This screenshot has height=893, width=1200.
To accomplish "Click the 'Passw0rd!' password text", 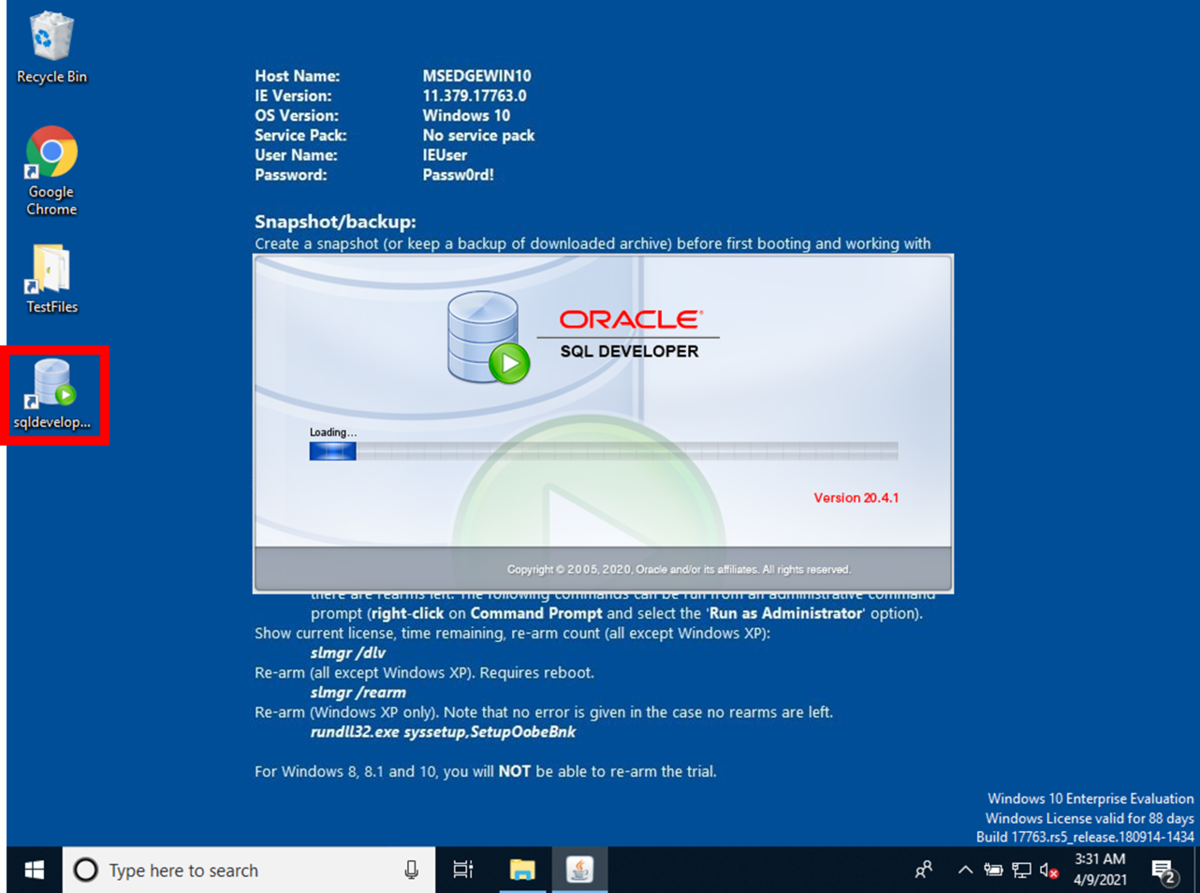I will coord(458,175).
